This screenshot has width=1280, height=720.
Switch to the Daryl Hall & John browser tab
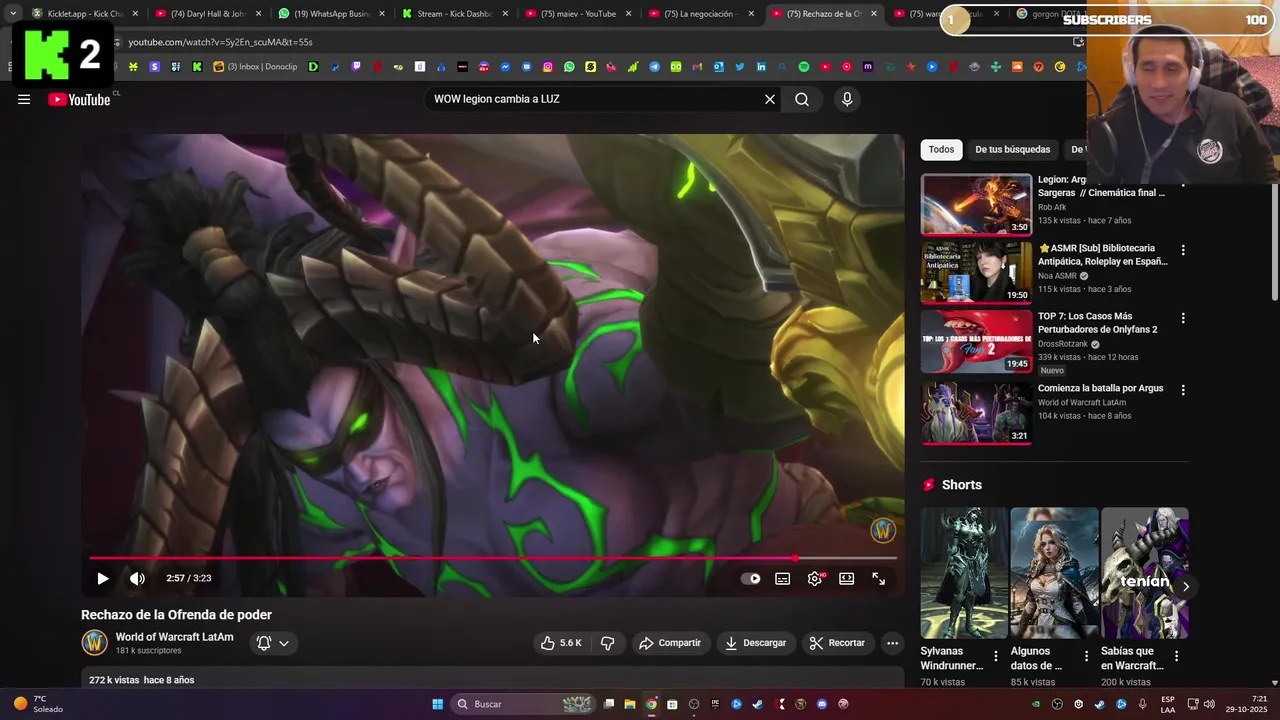click(x=208, y=14)
